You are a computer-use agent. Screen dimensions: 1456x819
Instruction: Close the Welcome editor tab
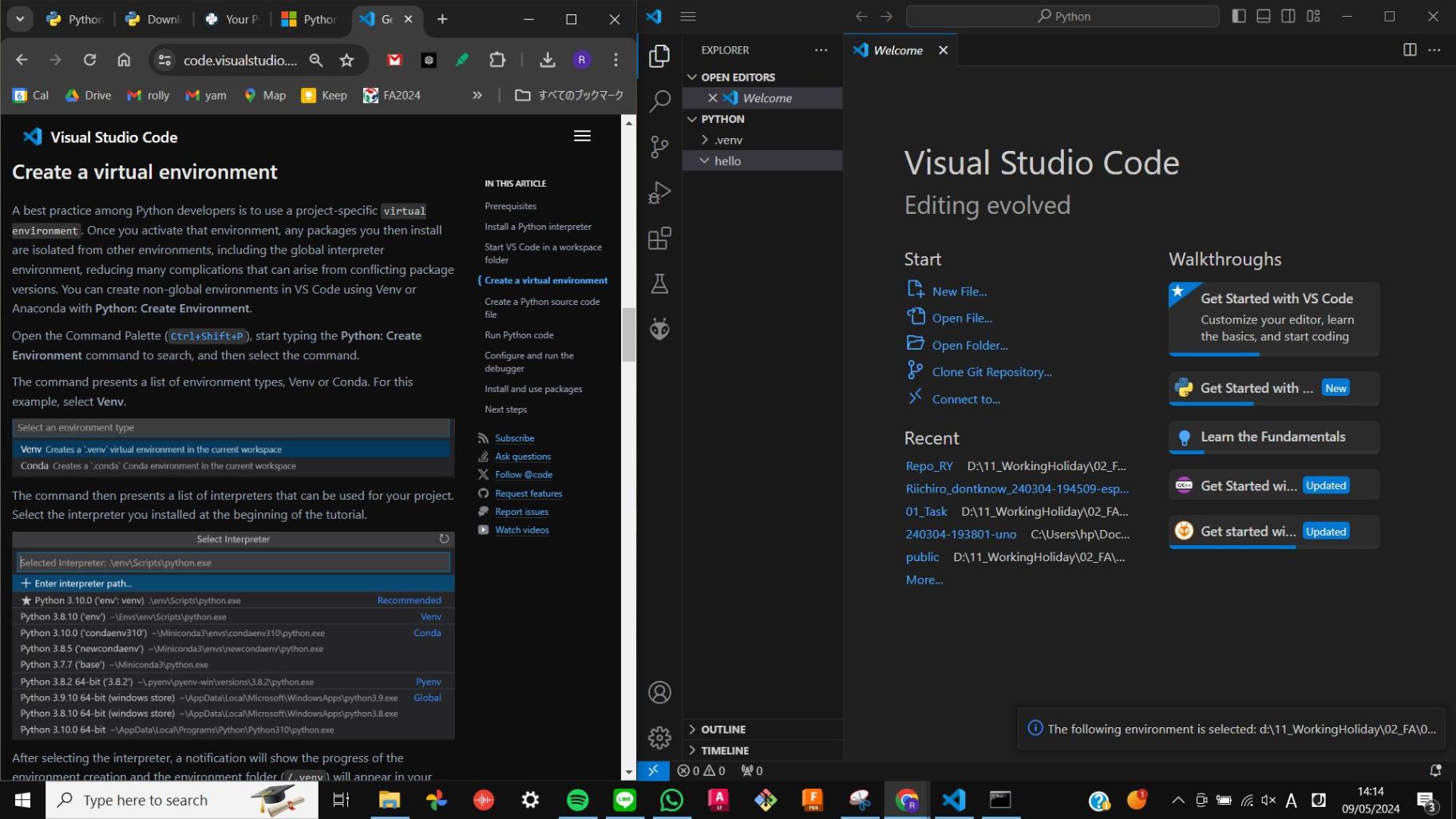coord(944,49)
